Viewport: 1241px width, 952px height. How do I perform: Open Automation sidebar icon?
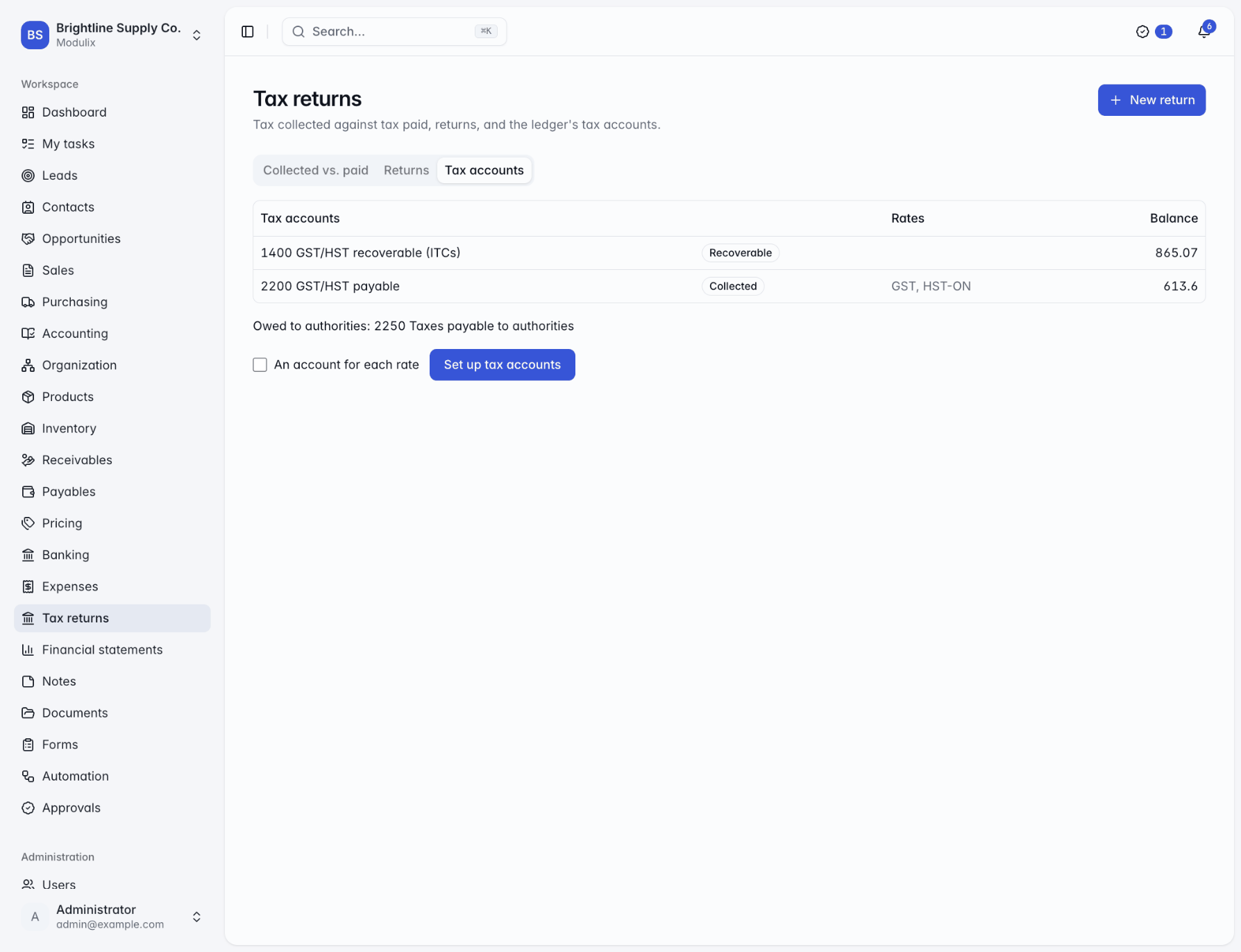[28, 776]
